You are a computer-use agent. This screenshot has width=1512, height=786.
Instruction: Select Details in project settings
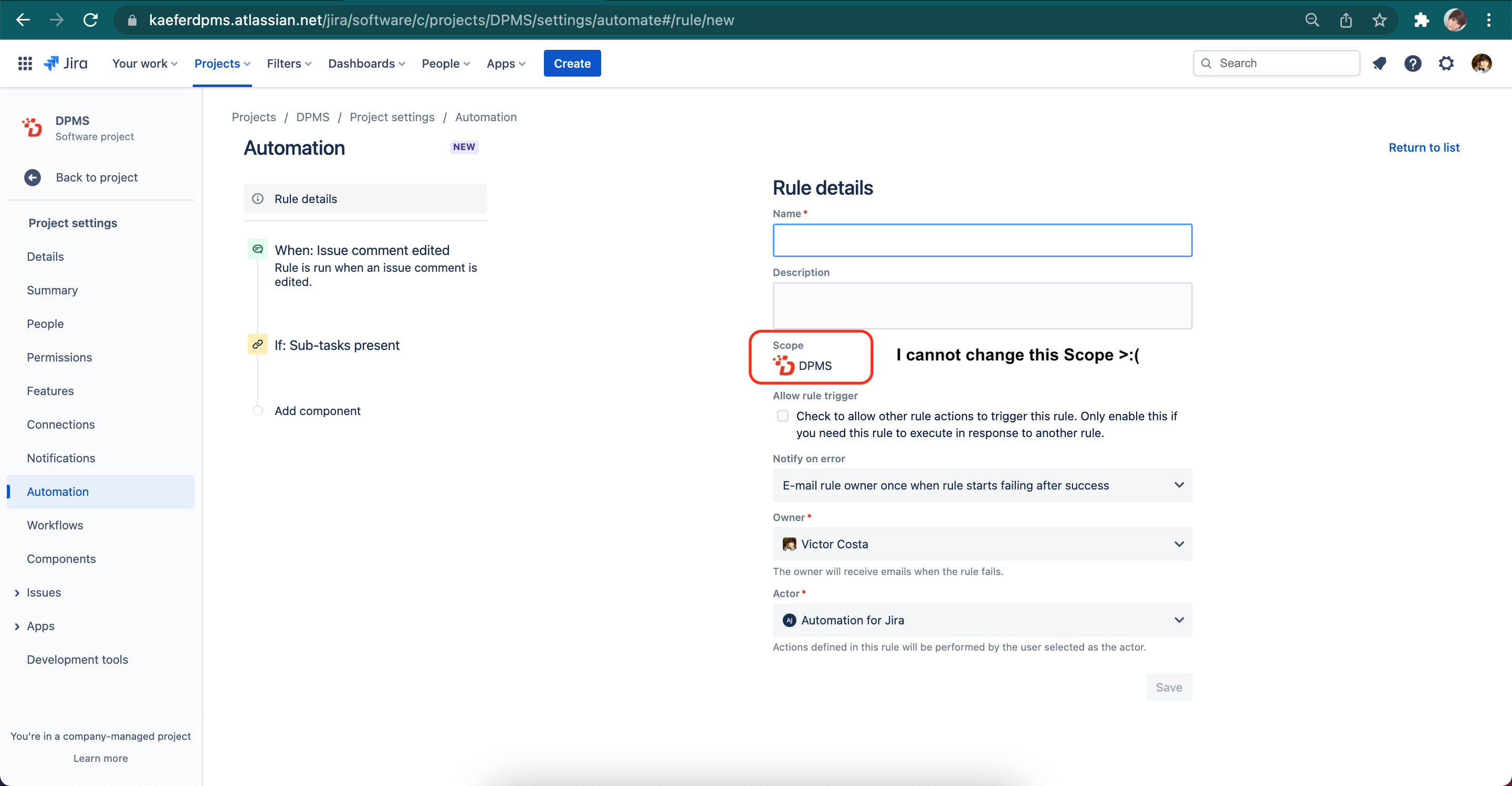pos(45,257)
